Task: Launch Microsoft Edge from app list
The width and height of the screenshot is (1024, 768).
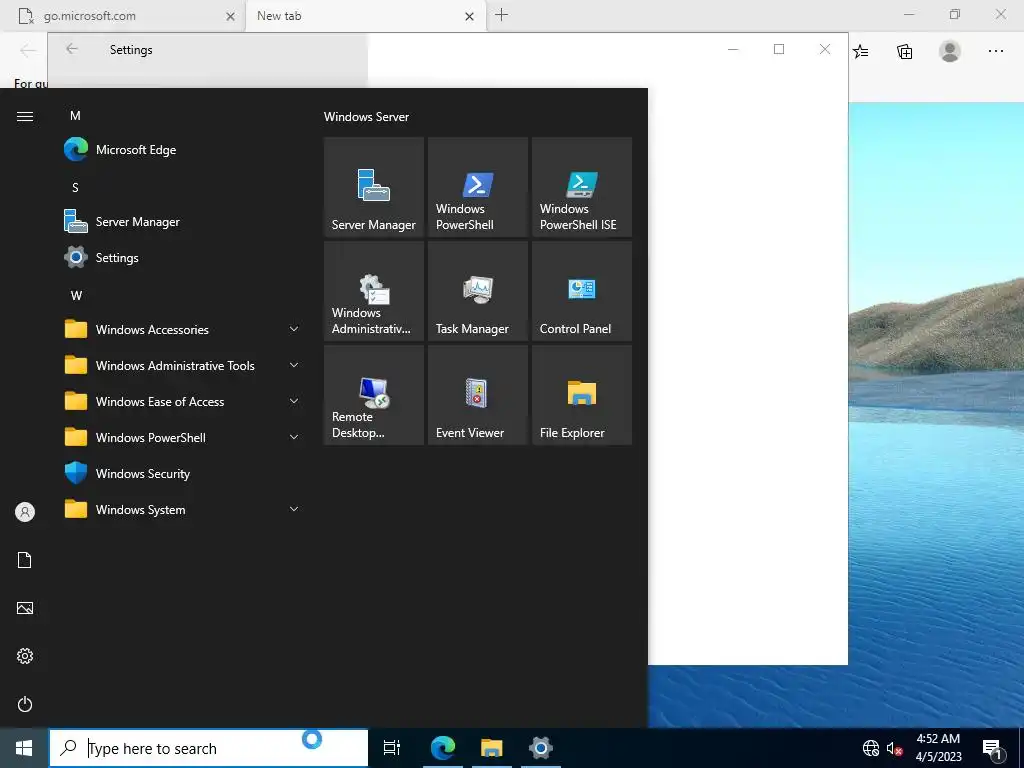Action: pos(185,150)
